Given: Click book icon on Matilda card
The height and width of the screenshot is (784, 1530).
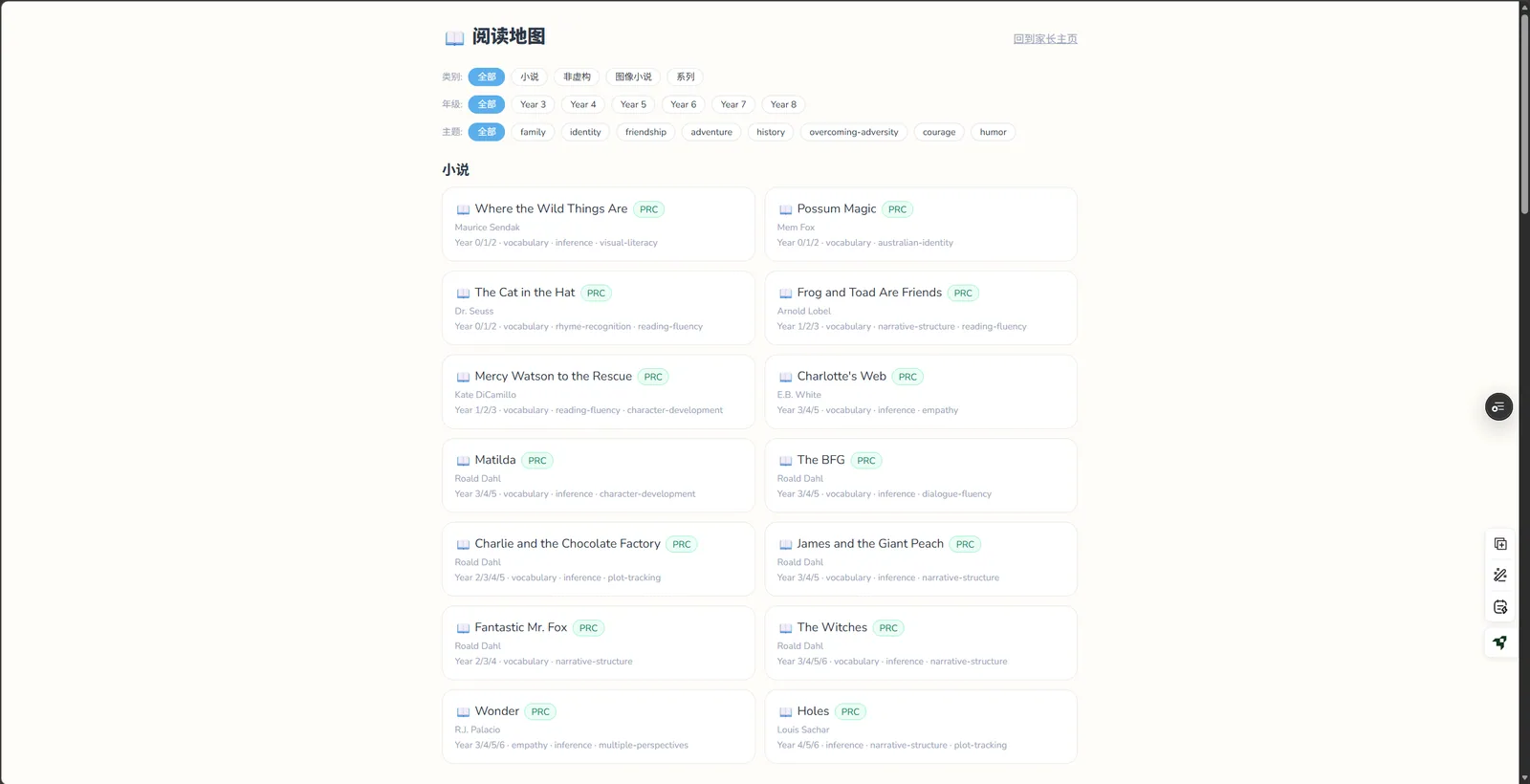Looking at the screenshot, I should pyautogui.click(x=463, y=461).
